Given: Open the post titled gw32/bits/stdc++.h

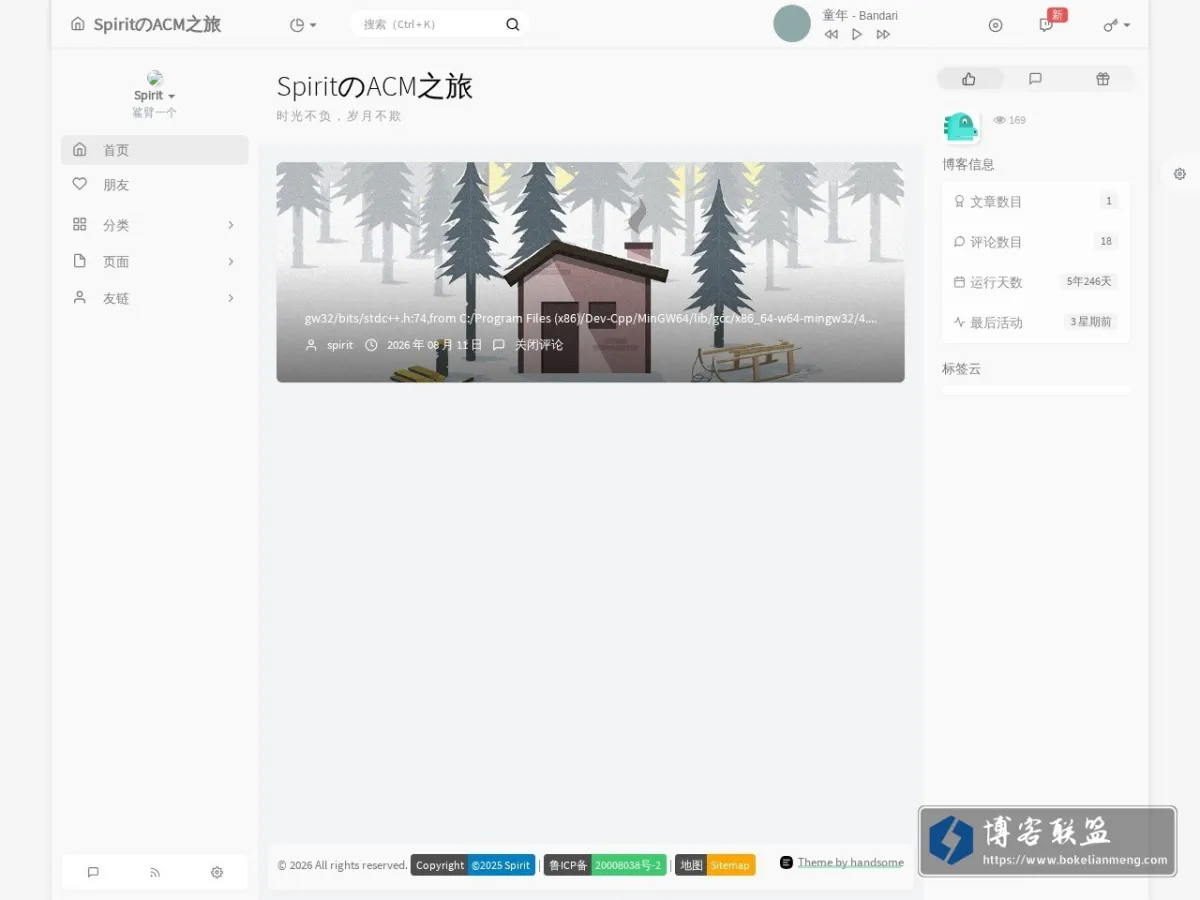Looking at the screenshot, I should click(x=590, y=319).
